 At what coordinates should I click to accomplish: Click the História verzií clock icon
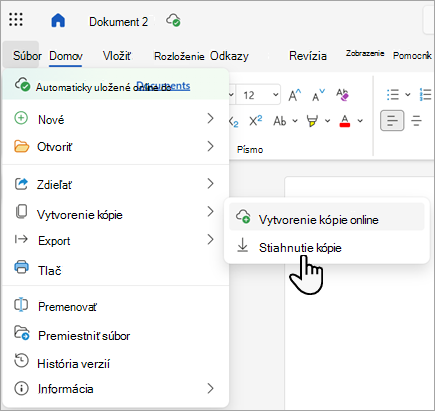click(21, 361)
